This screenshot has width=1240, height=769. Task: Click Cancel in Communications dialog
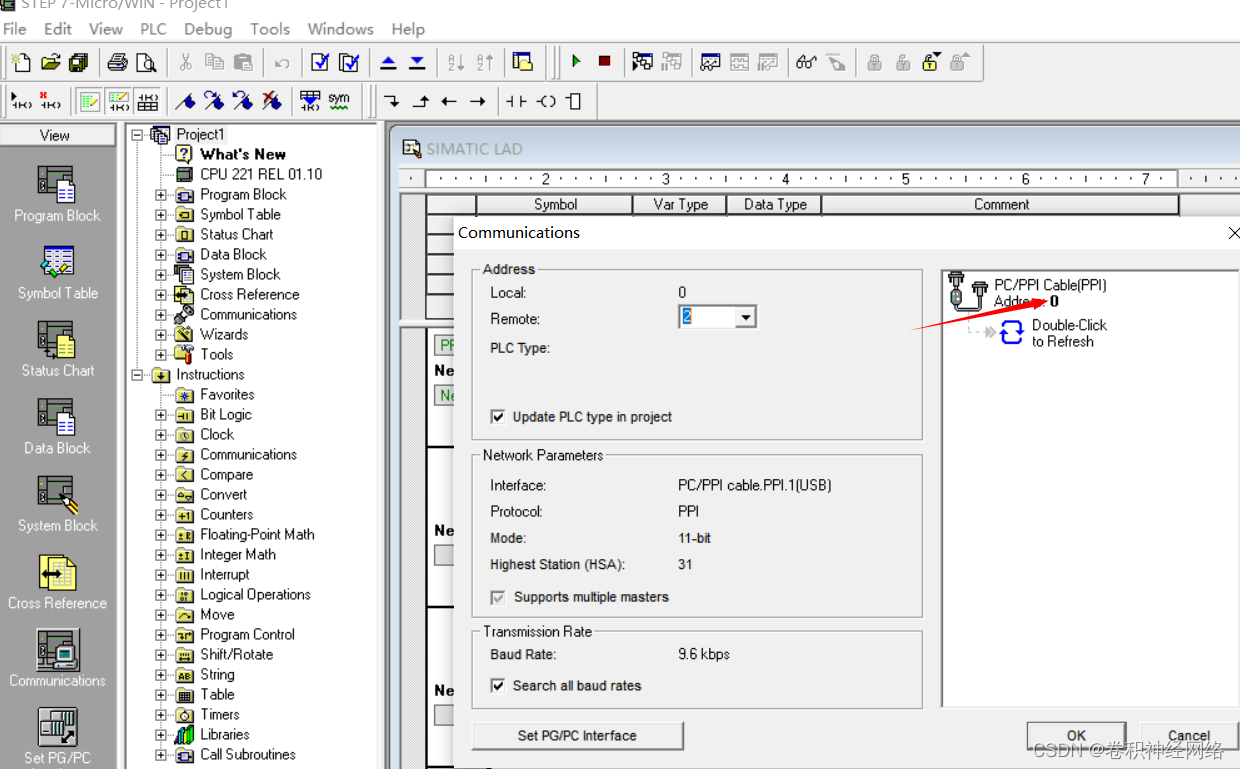(x=1188, y=735)
